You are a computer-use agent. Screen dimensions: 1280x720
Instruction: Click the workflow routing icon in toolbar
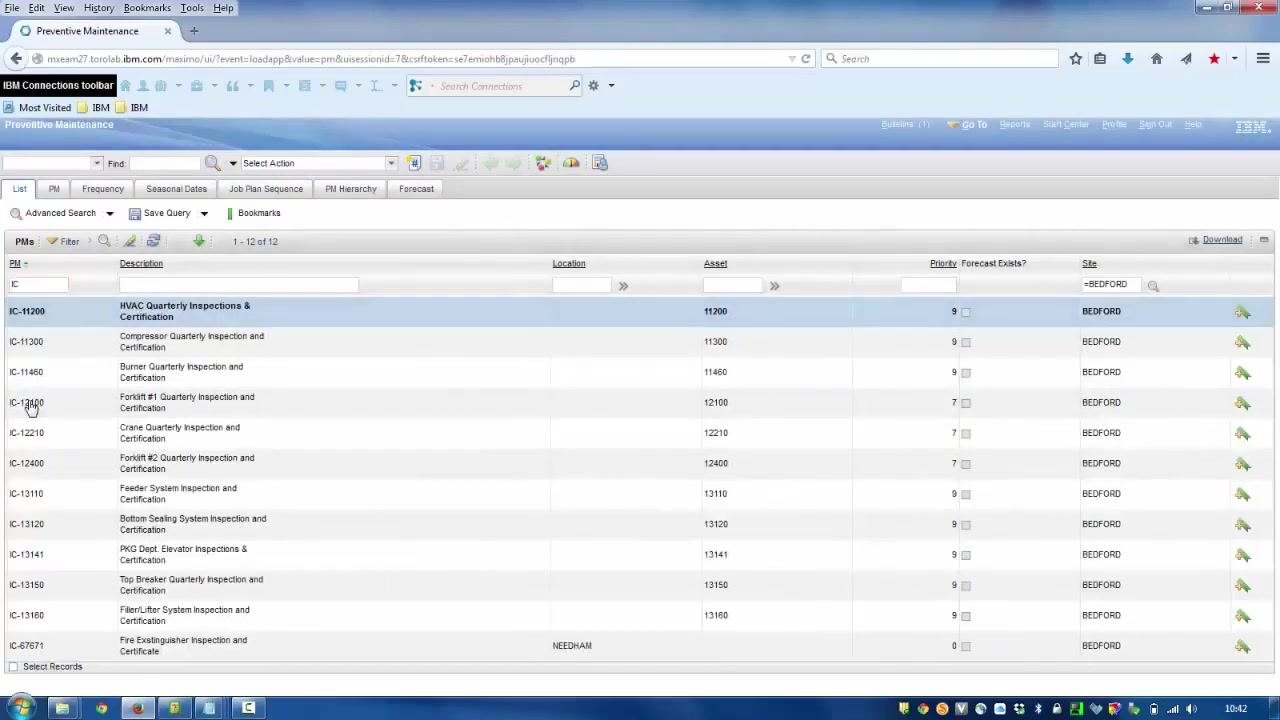tap(543, 163)
